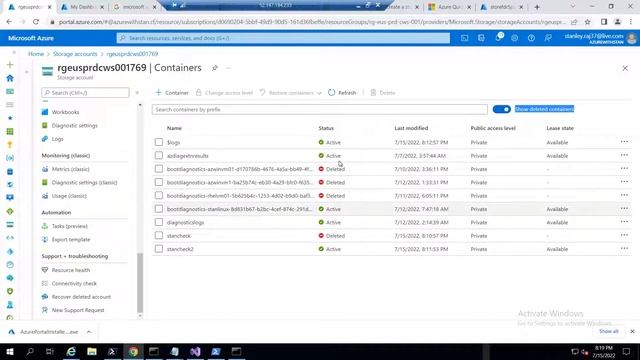Click resource menu Search (Ctrl+/) field
Screen dimensions: 640x360
[x=85, y=93]
